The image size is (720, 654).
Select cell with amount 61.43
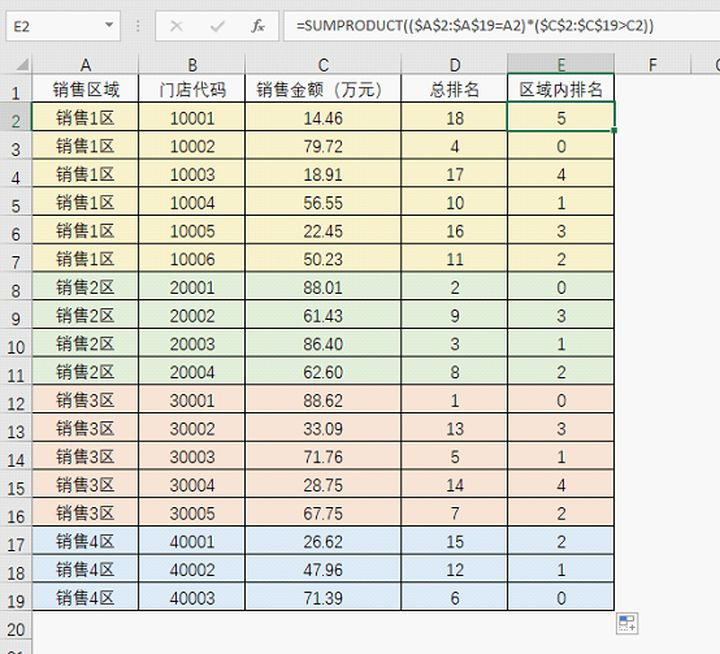coord(323,316)
